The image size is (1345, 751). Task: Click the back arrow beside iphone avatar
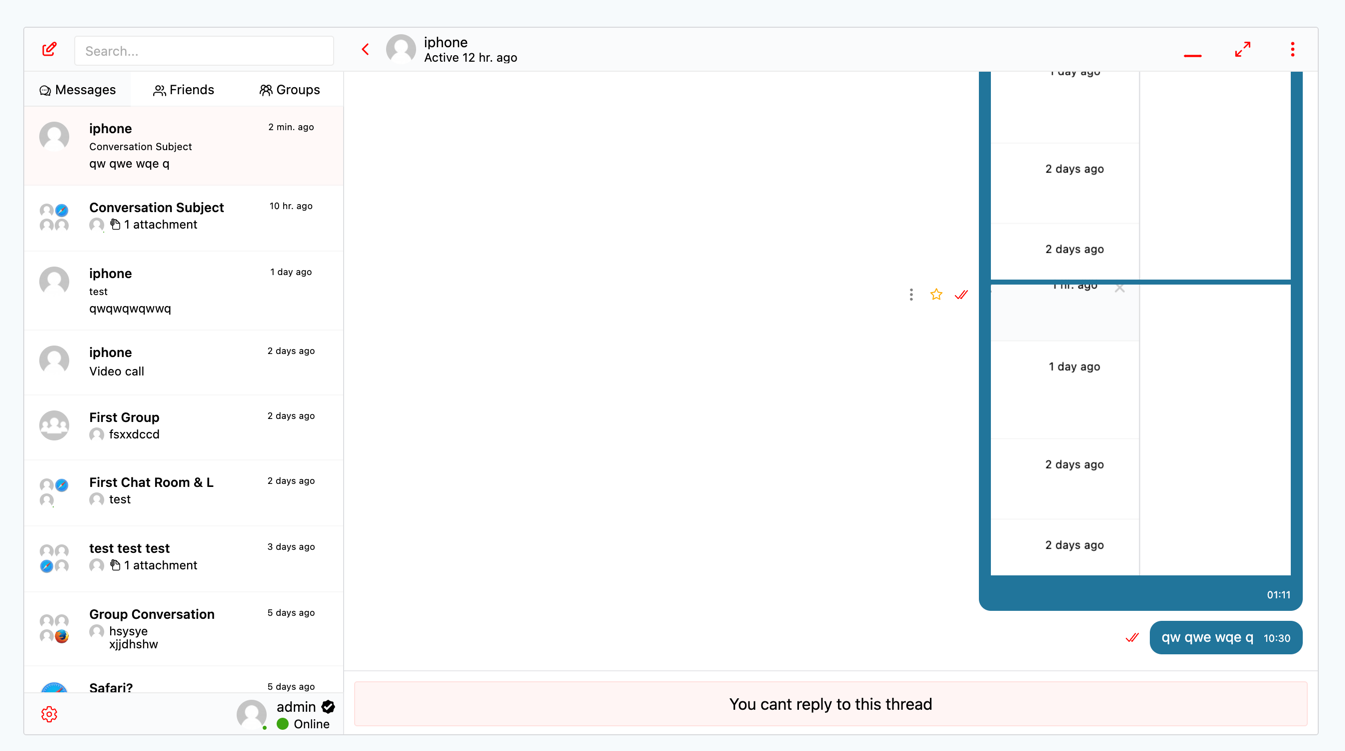pyautogui.click(x=366, y=49)
